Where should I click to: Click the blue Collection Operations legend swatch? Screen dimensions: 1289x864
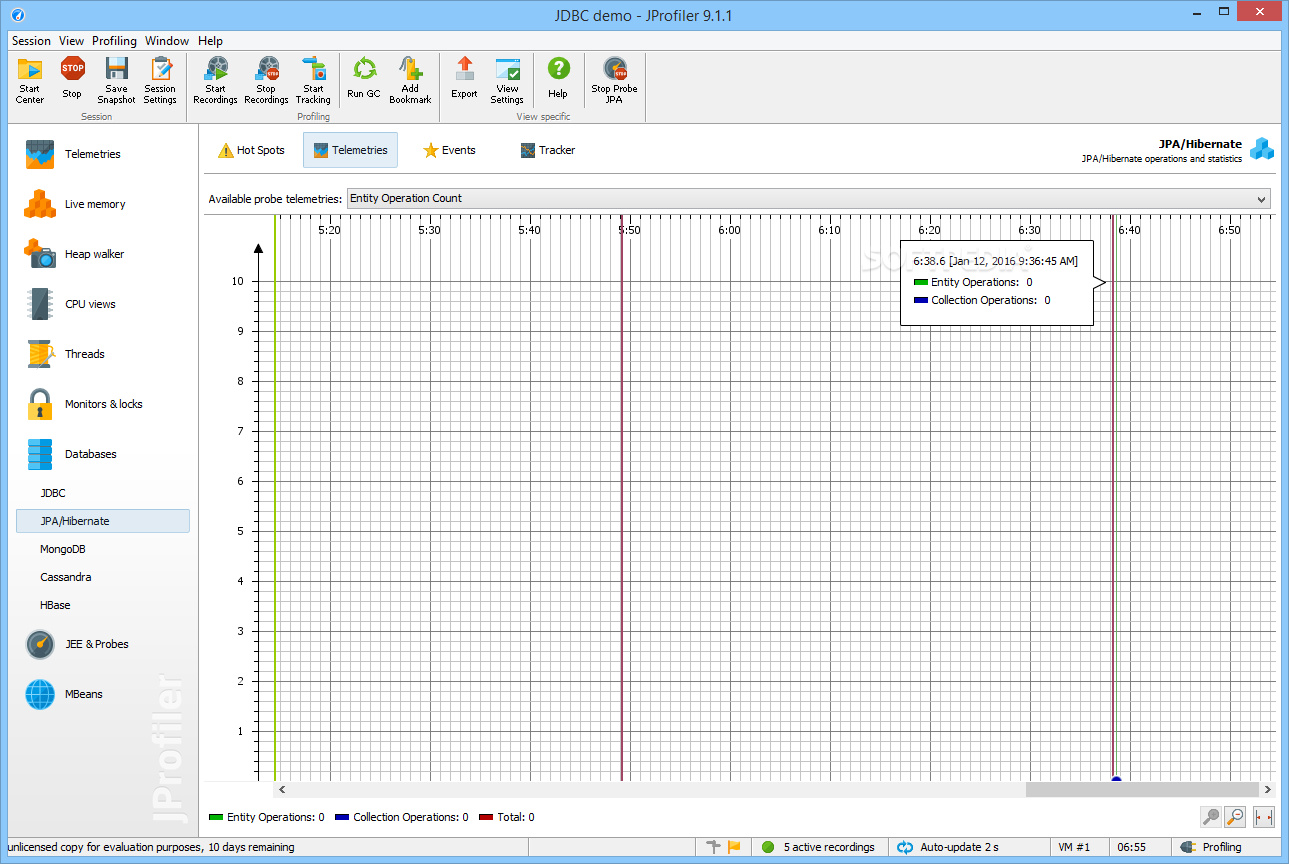[x=342, y=817]
